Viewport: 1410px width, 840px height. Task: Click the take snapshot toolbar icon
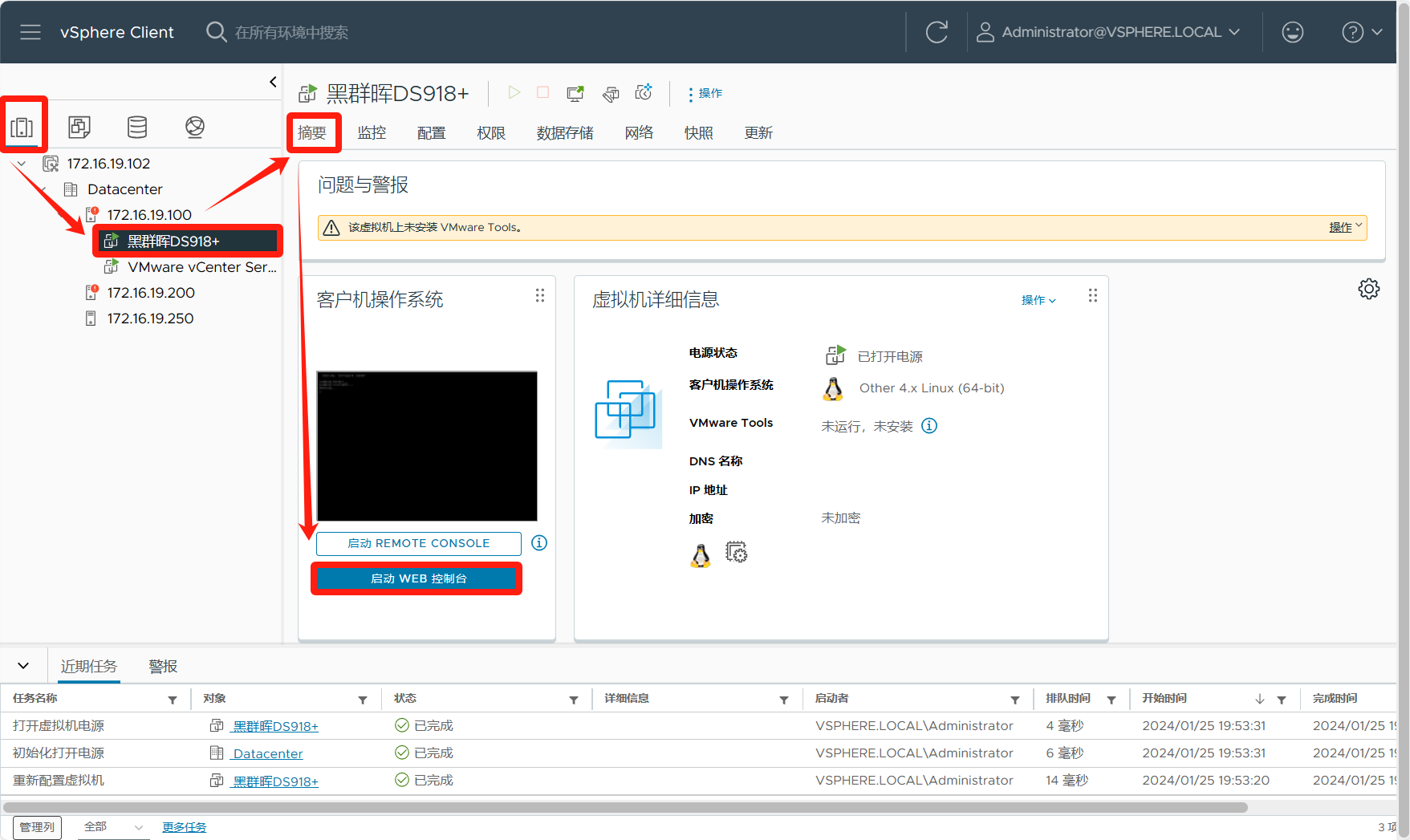pyautogui.click(x=644, y=93)
